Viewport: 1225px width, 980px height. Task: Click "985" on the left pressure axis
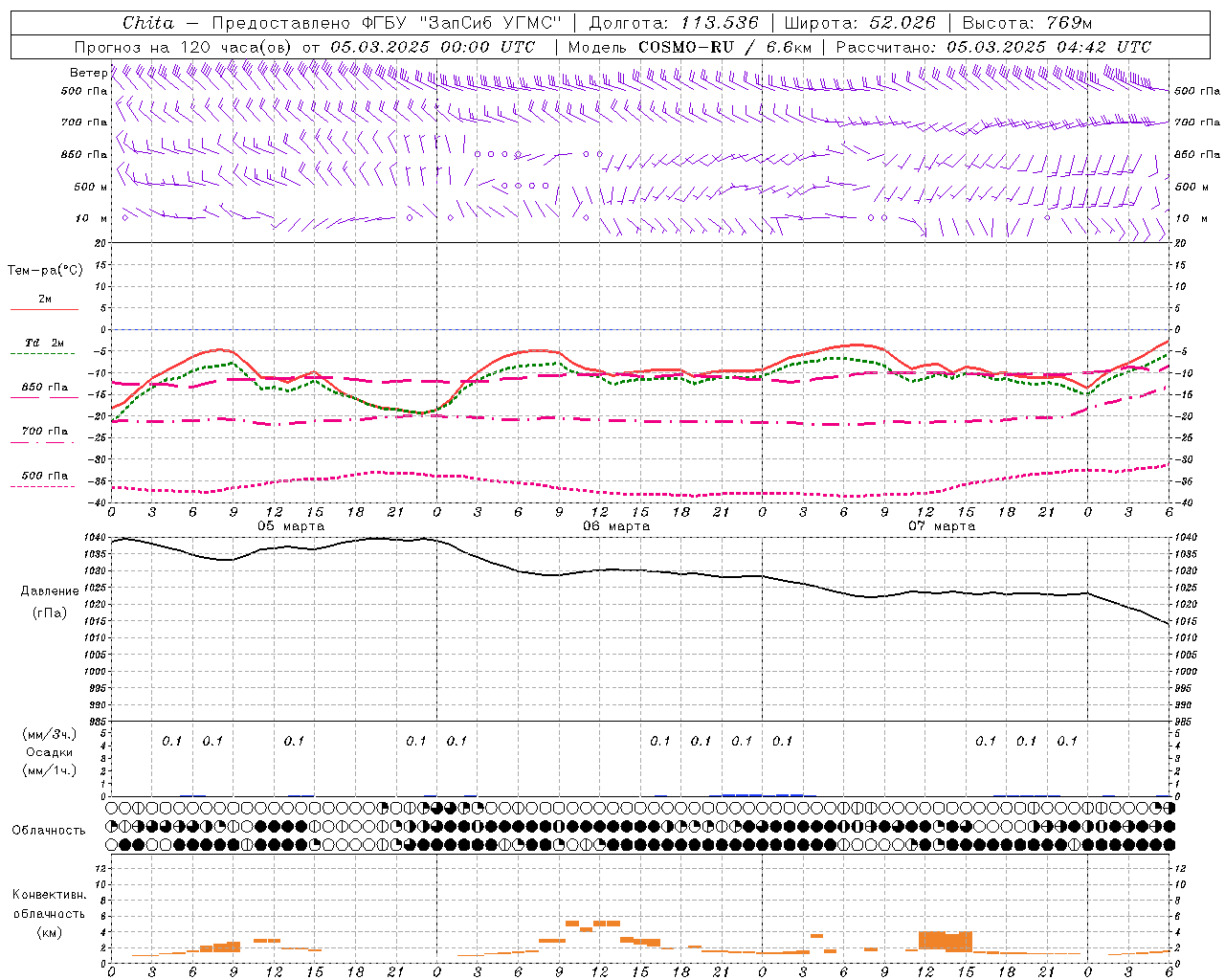(x=97, y=722)
